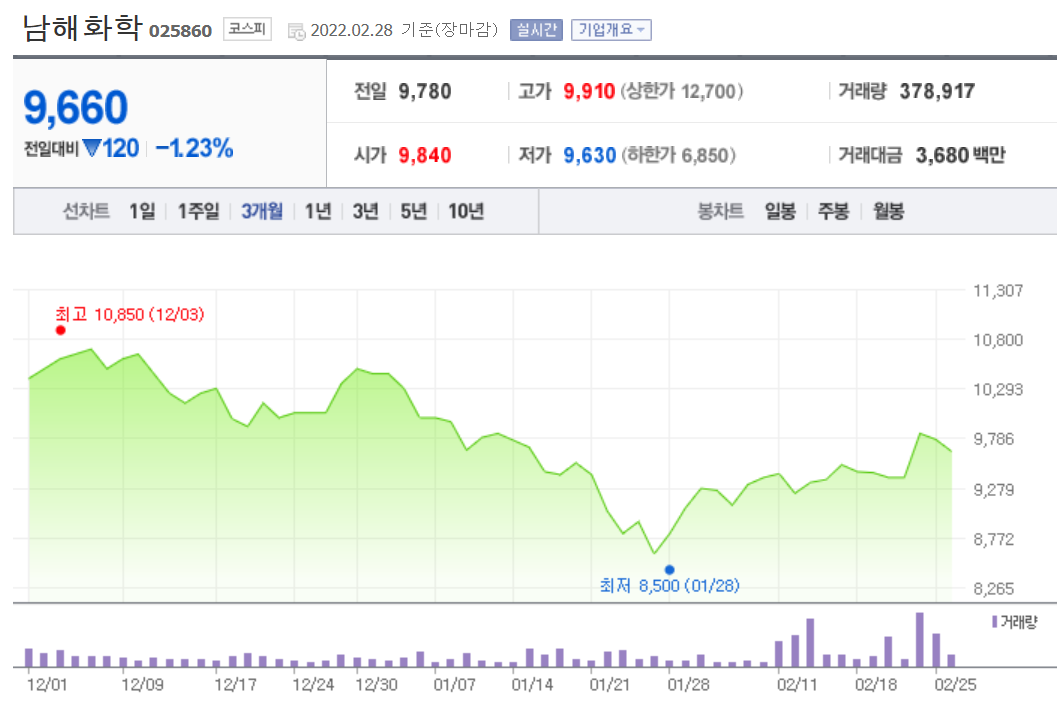
Task: Switch to 주봉 candlestick chart
Action: click(833, 212)
